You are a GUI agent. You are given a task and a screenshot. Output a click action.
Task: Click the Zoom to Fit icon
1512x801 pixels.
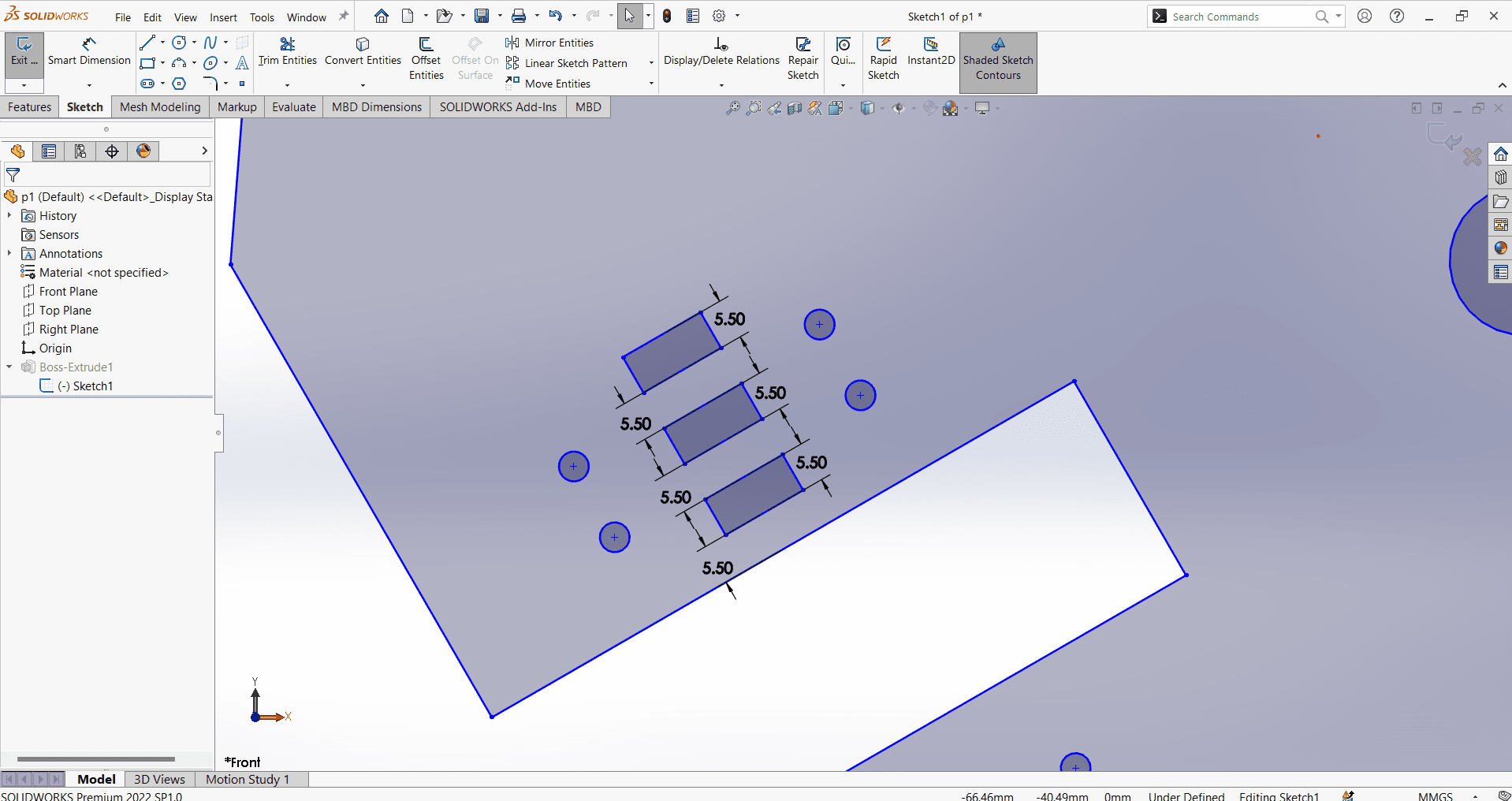(733, 108)
